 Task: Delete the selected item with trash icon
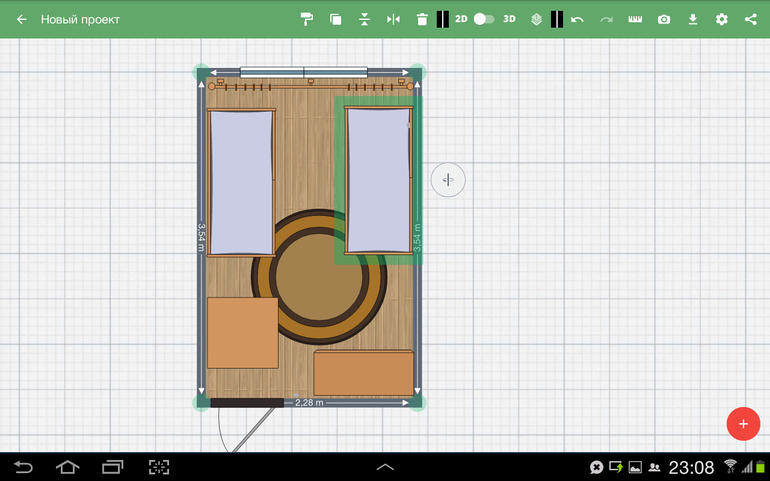[x=422, y=19]
